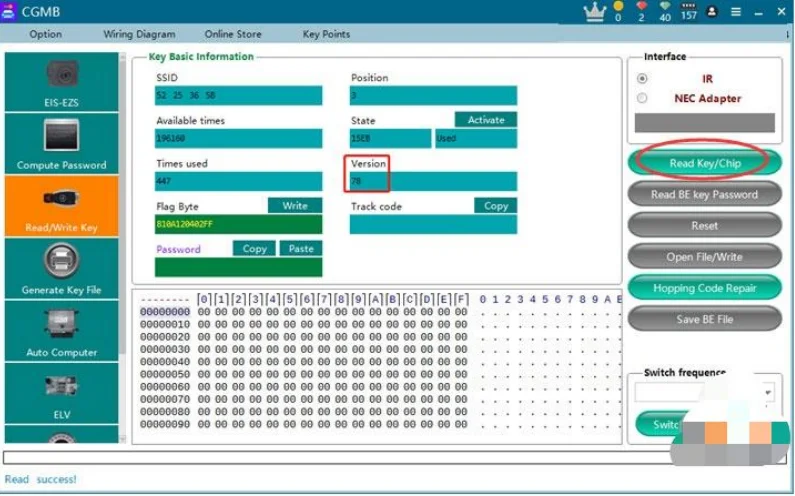Click the Hopping Code Repair button

pos(705,288)
